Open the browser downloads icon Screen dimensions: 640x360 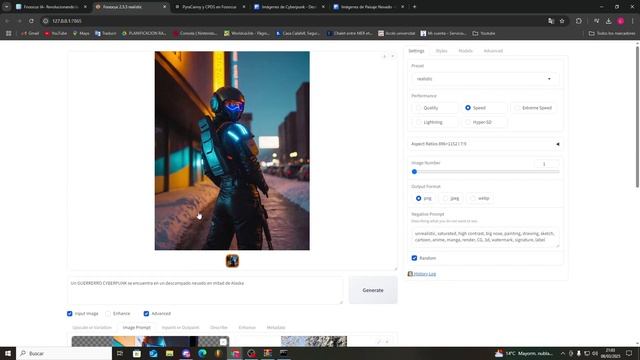(609, 21)
